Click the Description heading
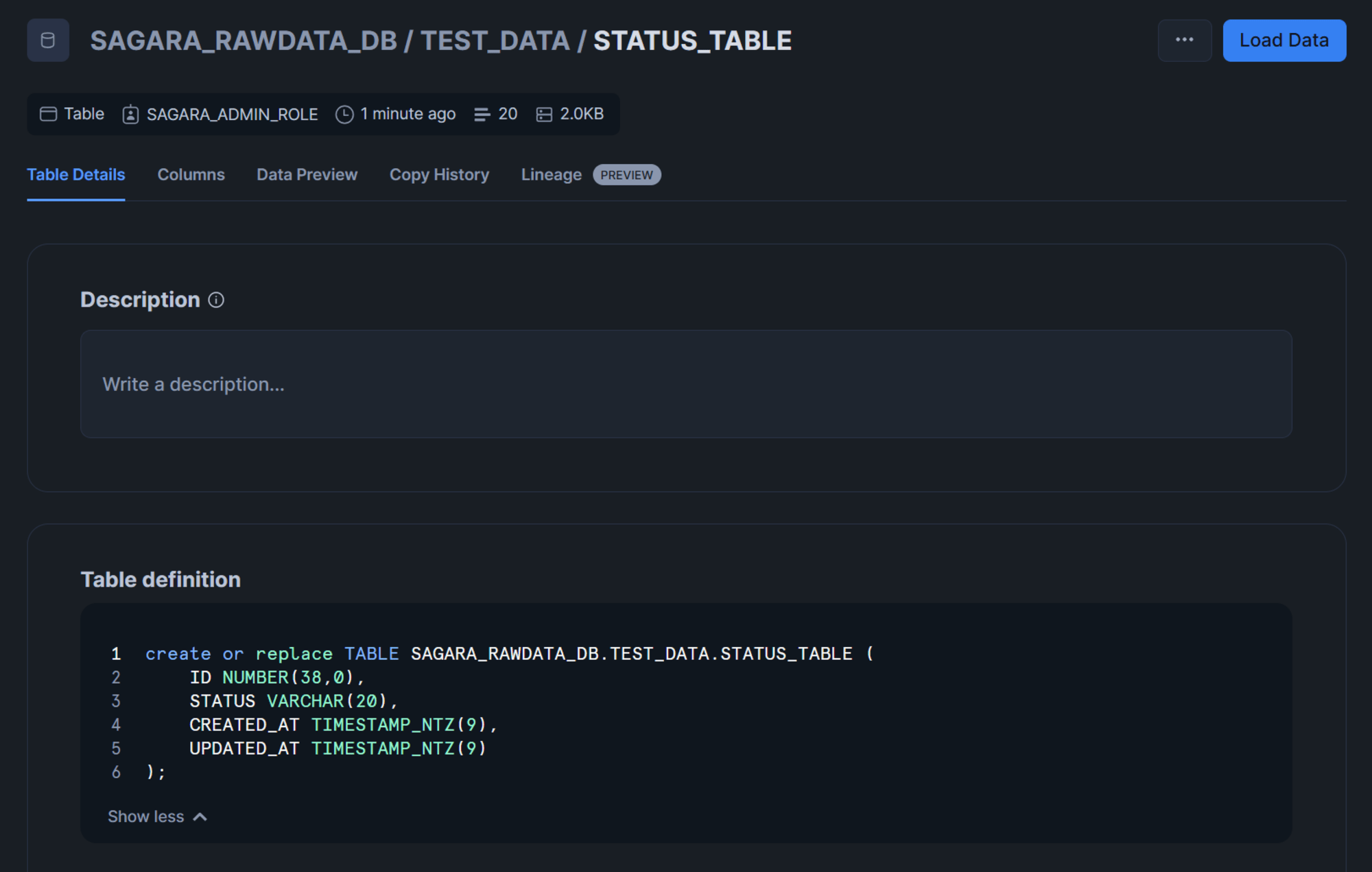1372x872 pixels. pyautogui.click(x=141, y=300)
